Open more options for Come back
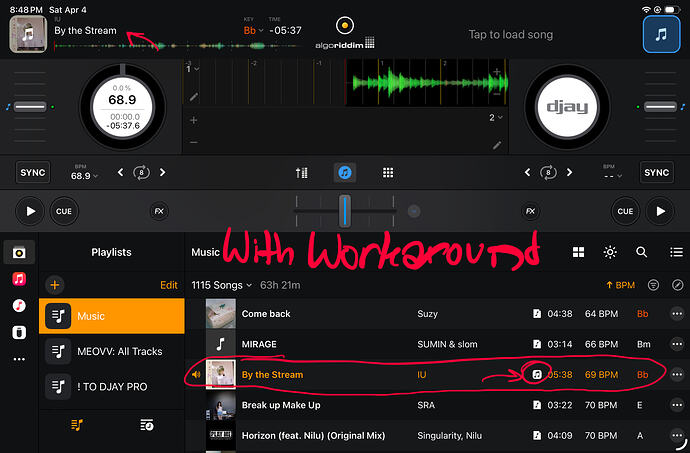The height and width of the screenshot is (453, 690). coord(677,314)
